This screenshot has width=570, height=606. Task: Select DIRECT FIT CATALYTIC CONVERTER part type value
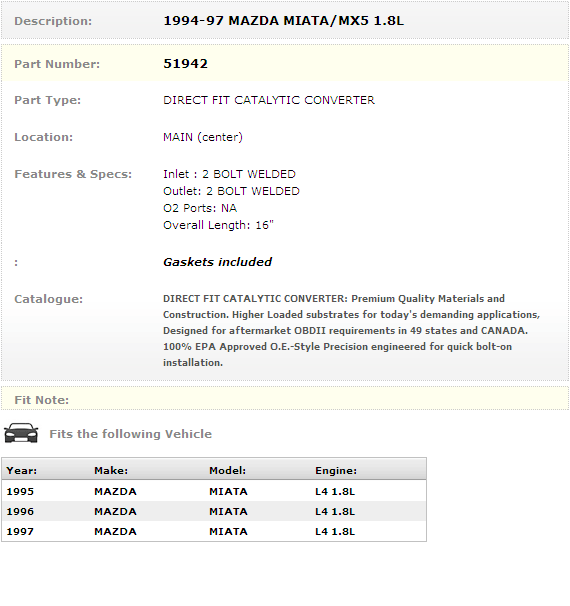click(269, 100)
